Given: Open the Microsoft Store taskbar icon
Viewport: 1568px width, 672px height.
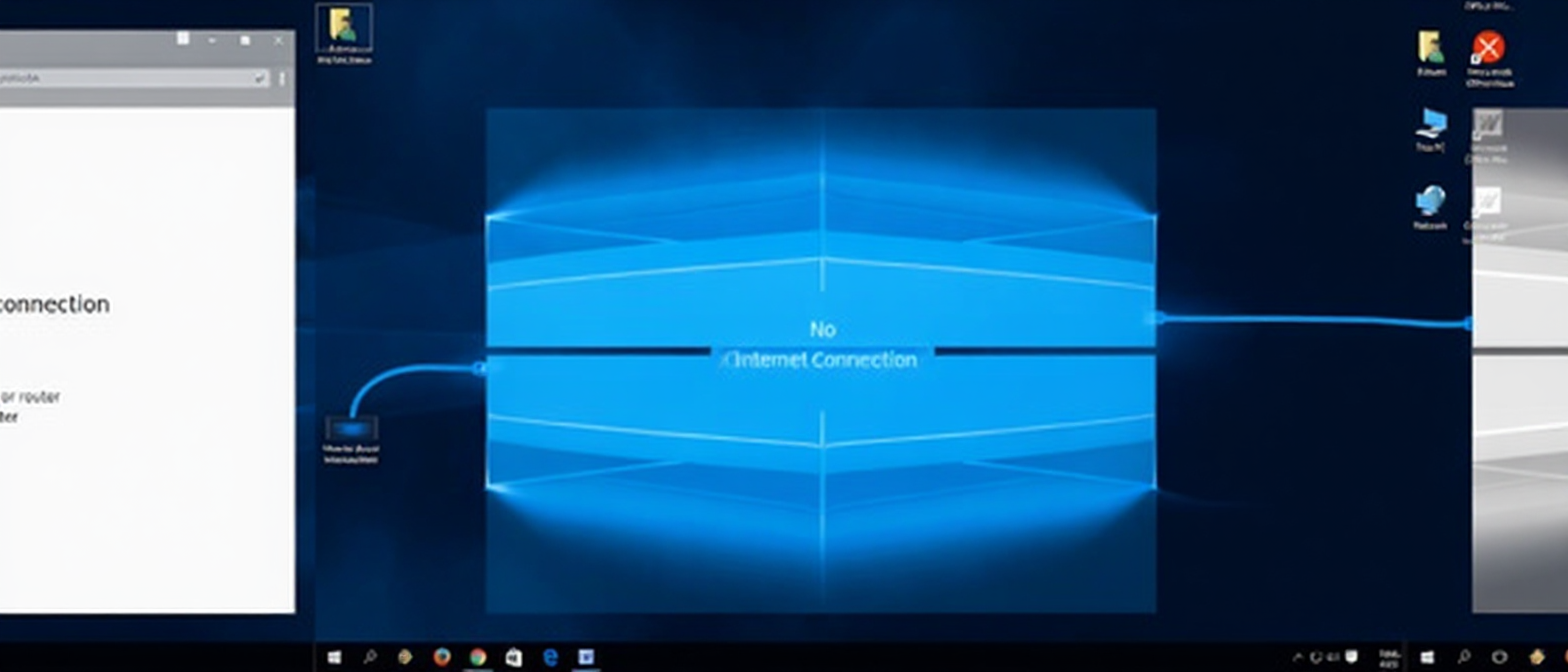Looking at the screenshot, I should coord(514,657).
